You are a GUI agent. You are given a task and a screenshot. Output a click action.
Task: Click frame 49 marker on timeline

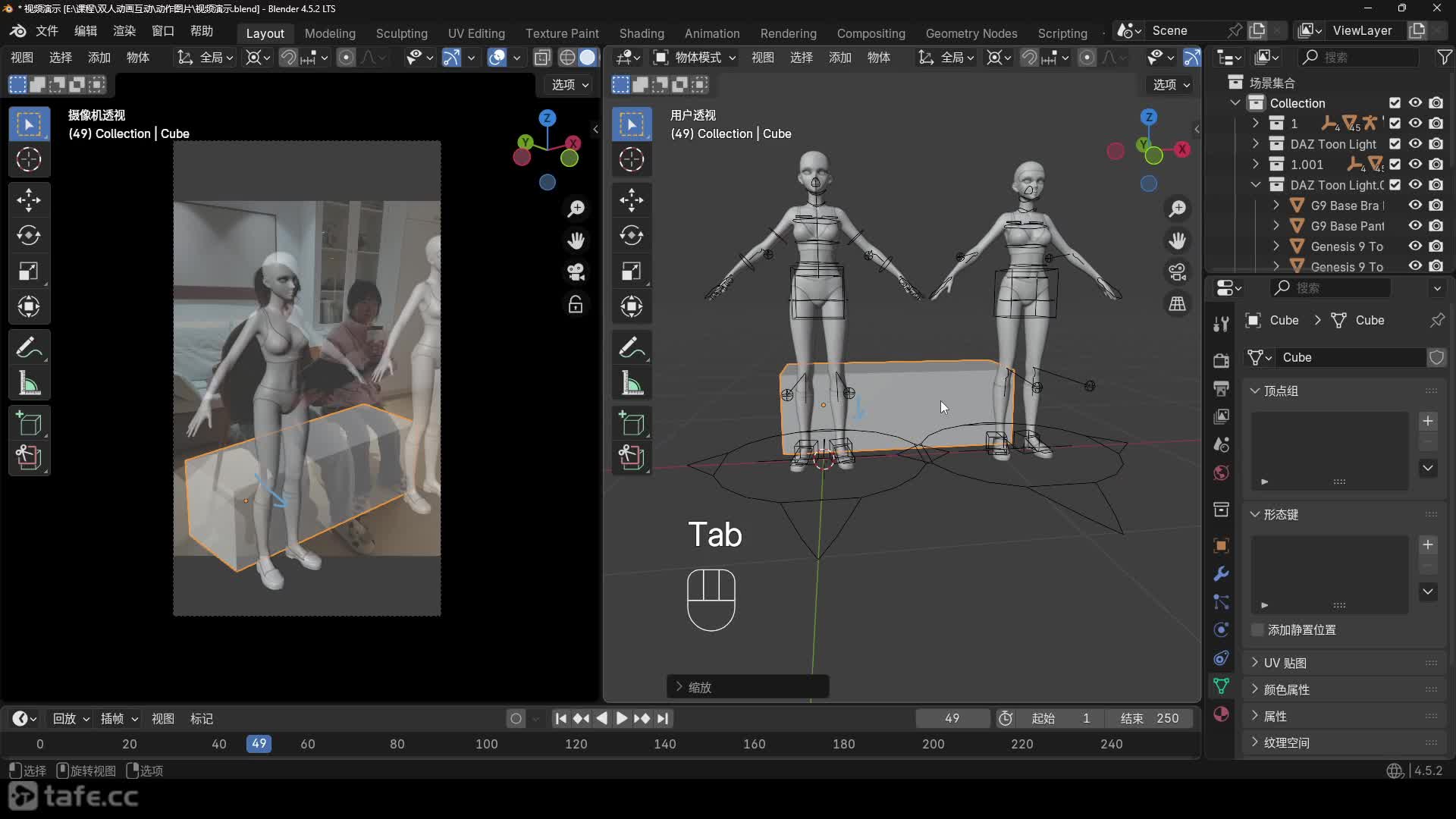(259, 744)
